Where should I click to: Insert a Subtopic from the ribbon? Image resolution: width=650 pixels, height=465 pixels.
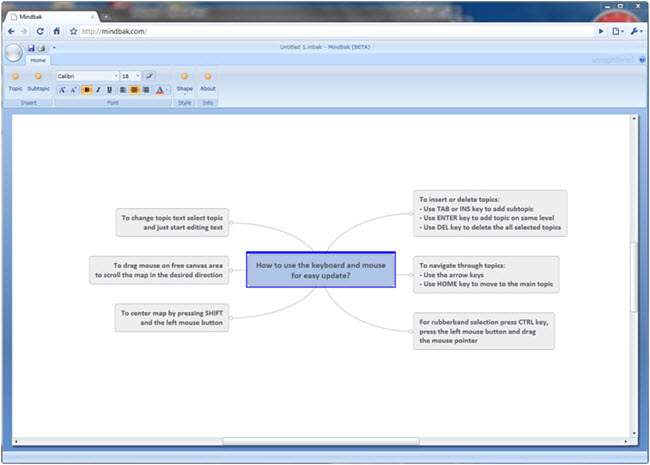[38, 76]
